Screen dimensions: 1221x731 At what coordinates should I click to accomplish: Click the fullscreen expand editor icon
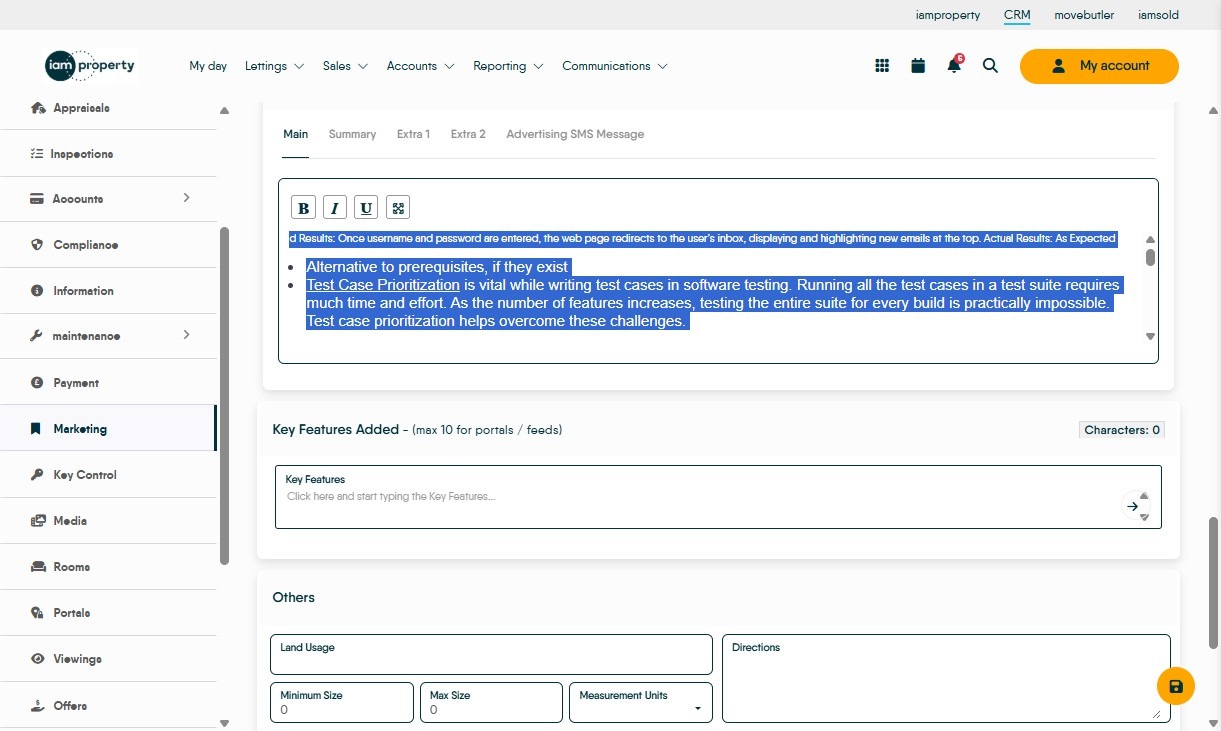click(398, 208)
